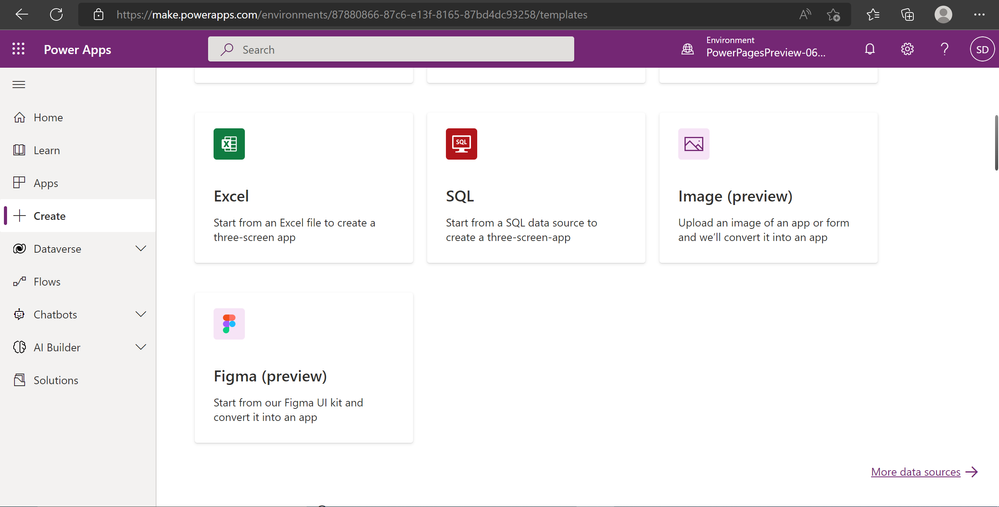Click the browser address bar URL
Screen dimensions: 999x507
tap(352, 15)
